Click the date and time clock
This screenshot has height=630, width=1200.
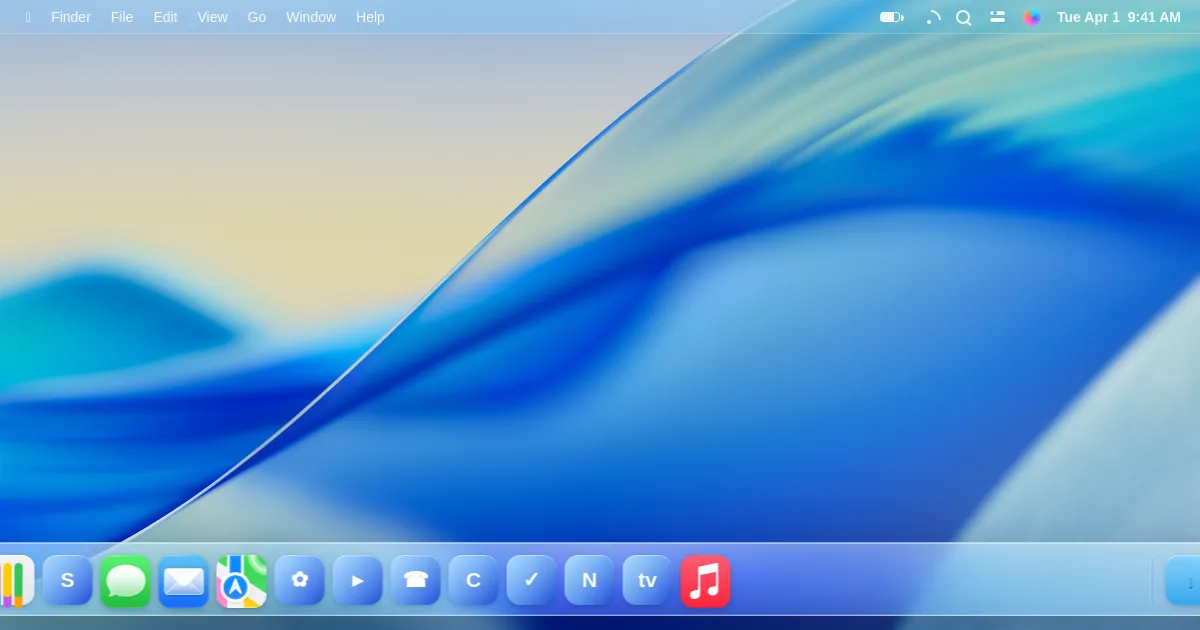[1118, 17]
